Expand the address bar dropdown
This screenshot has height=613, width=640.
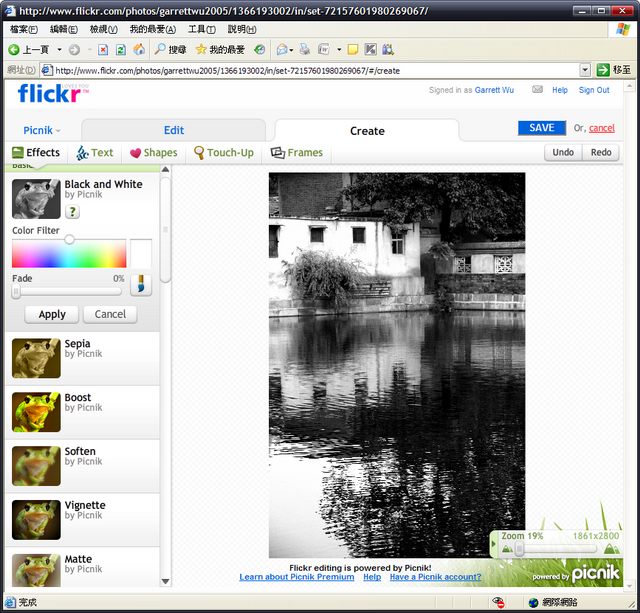coord(585,70)
